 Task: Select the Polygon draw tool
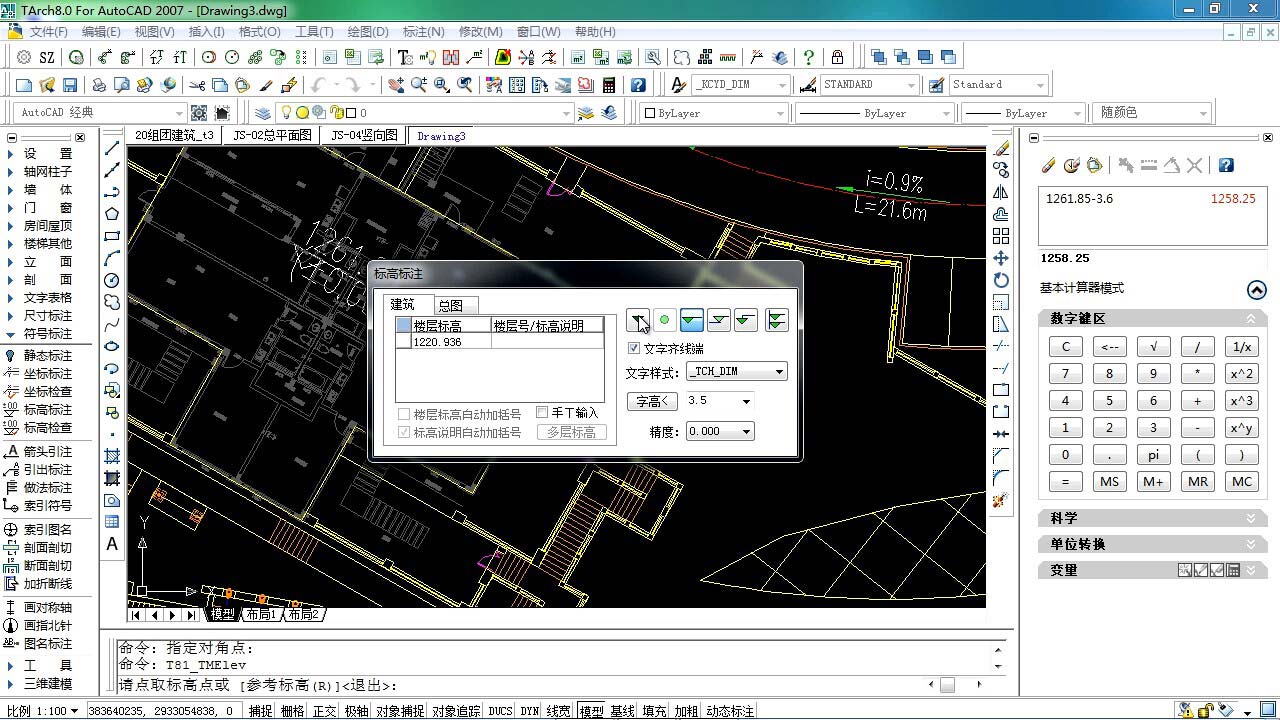click(112, 214)
